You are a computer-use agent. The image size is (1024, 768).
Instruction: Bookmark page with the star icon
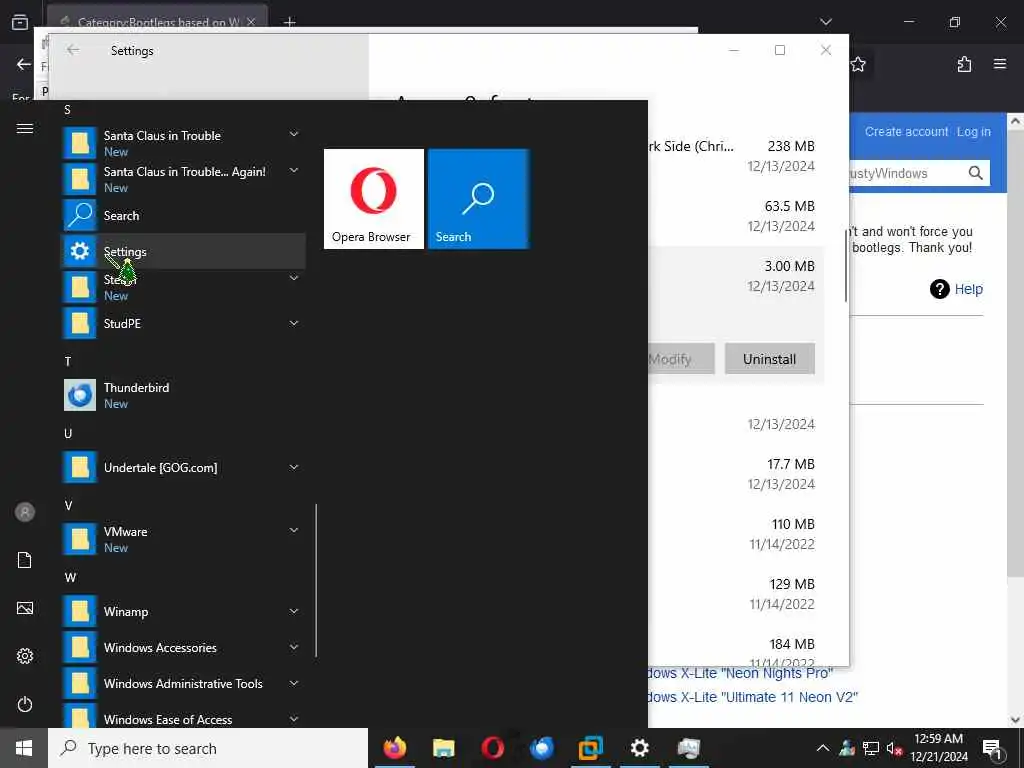[858, 64]
